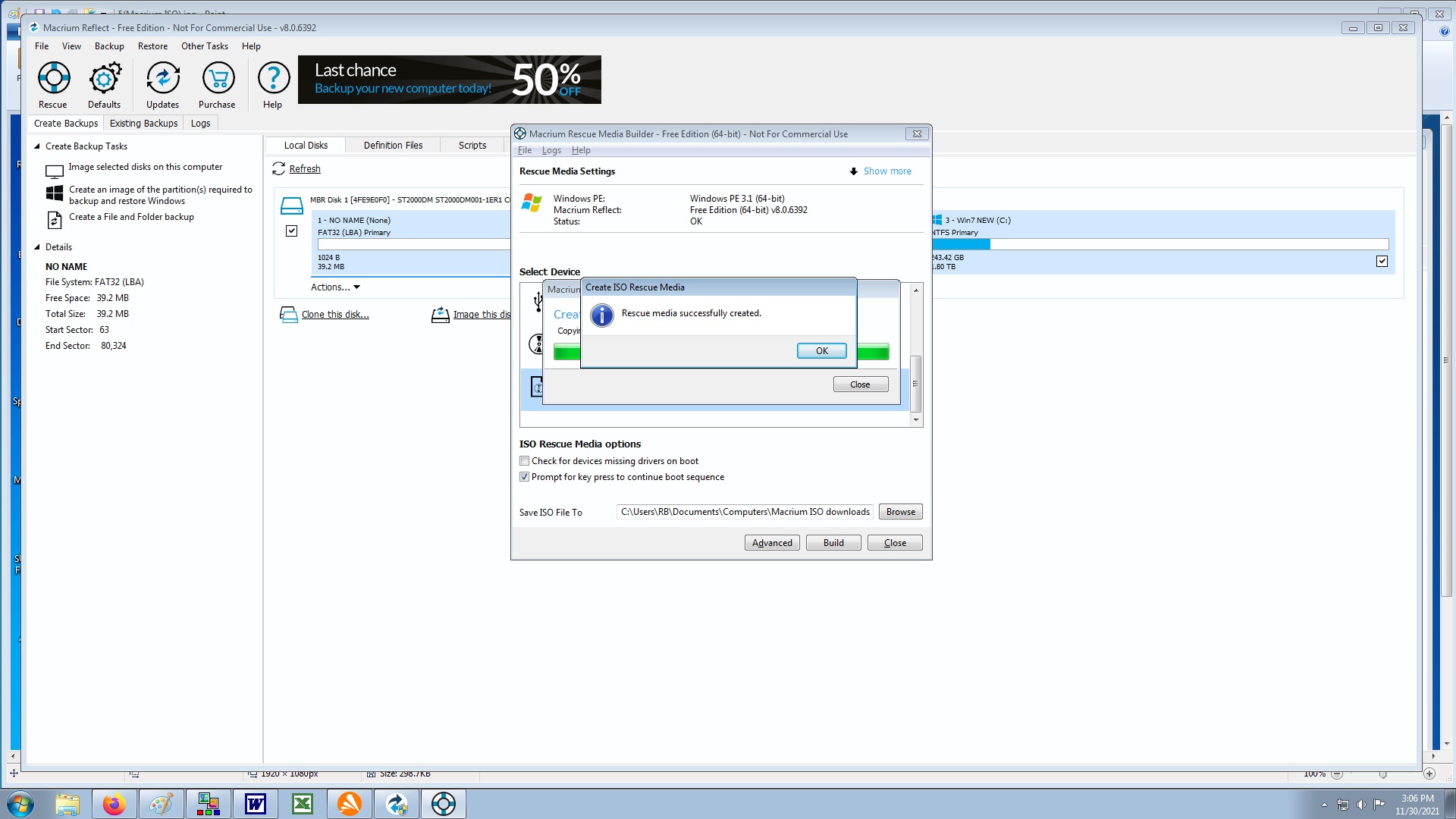Screen dimensions: 1456x819
Task: Open the Help question-mark toolbar icon
Action: click(x=274, y=78)
